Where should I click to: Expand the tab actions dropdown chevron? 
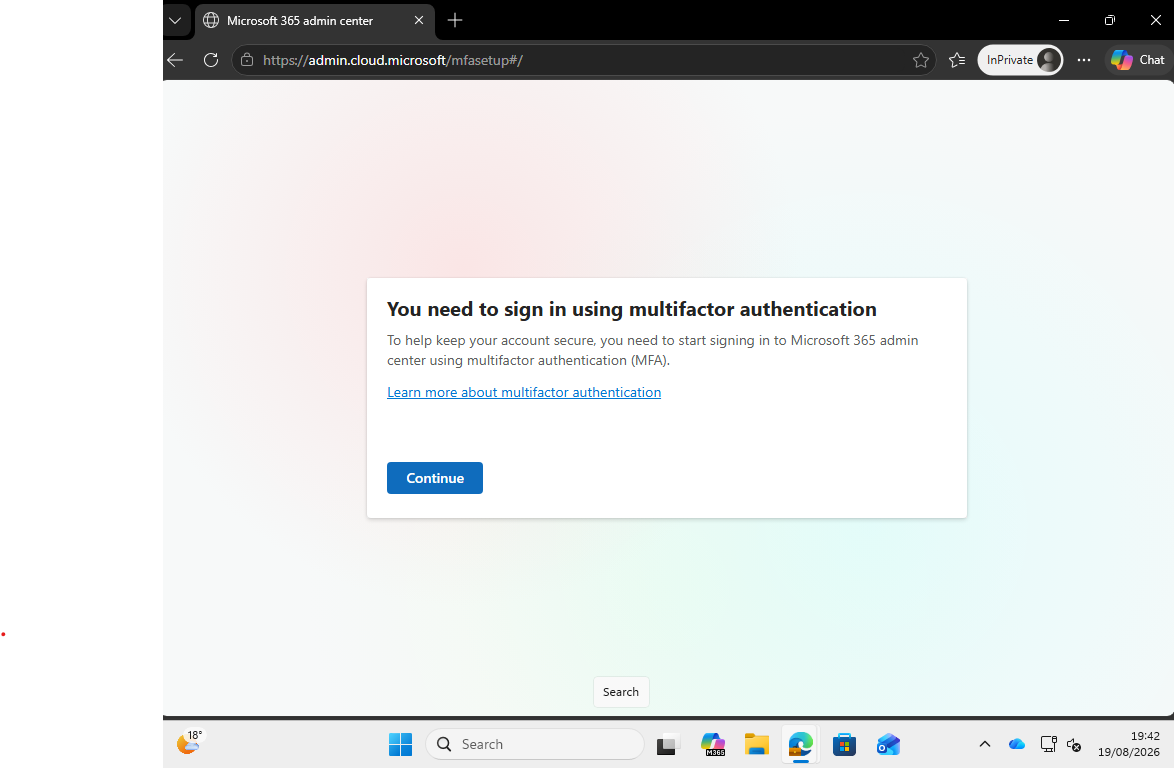(175, 20)
